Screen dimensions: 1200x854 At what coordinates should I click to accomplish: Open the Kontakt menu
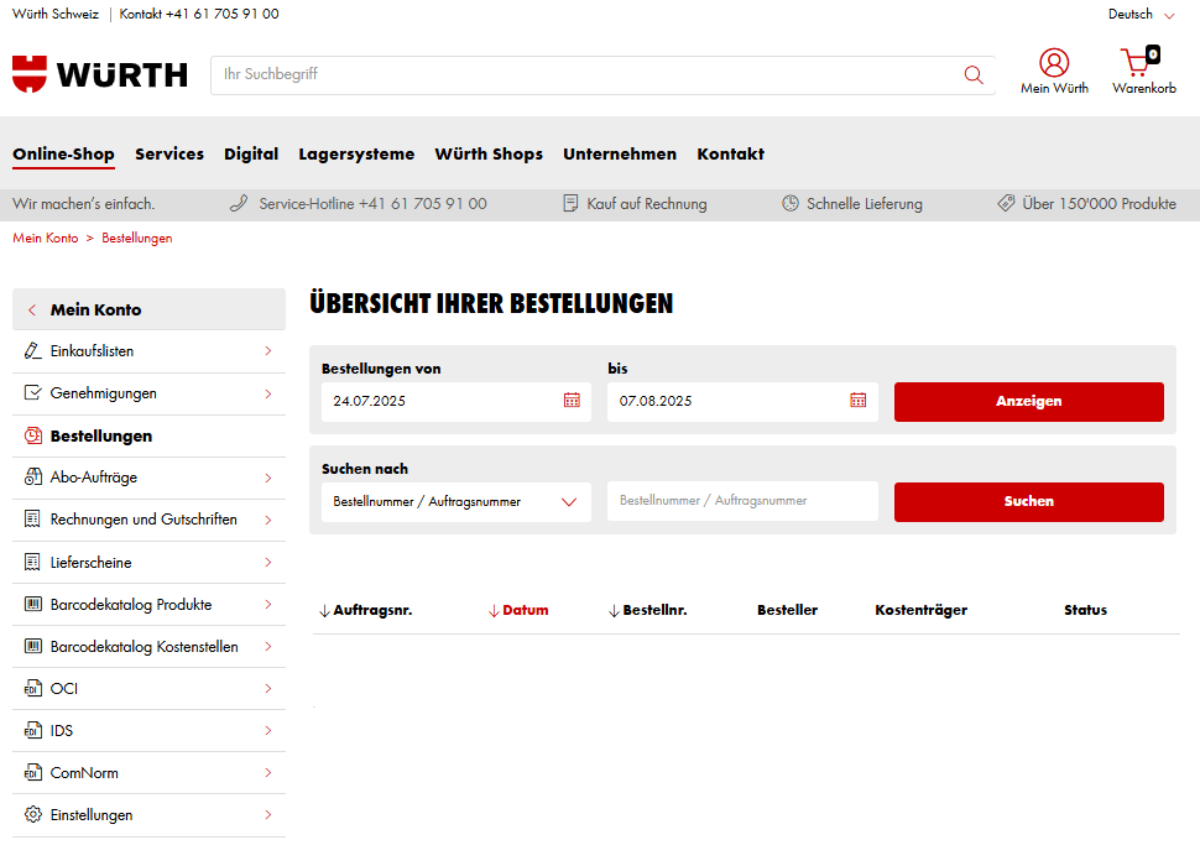[x=730, y=154]
